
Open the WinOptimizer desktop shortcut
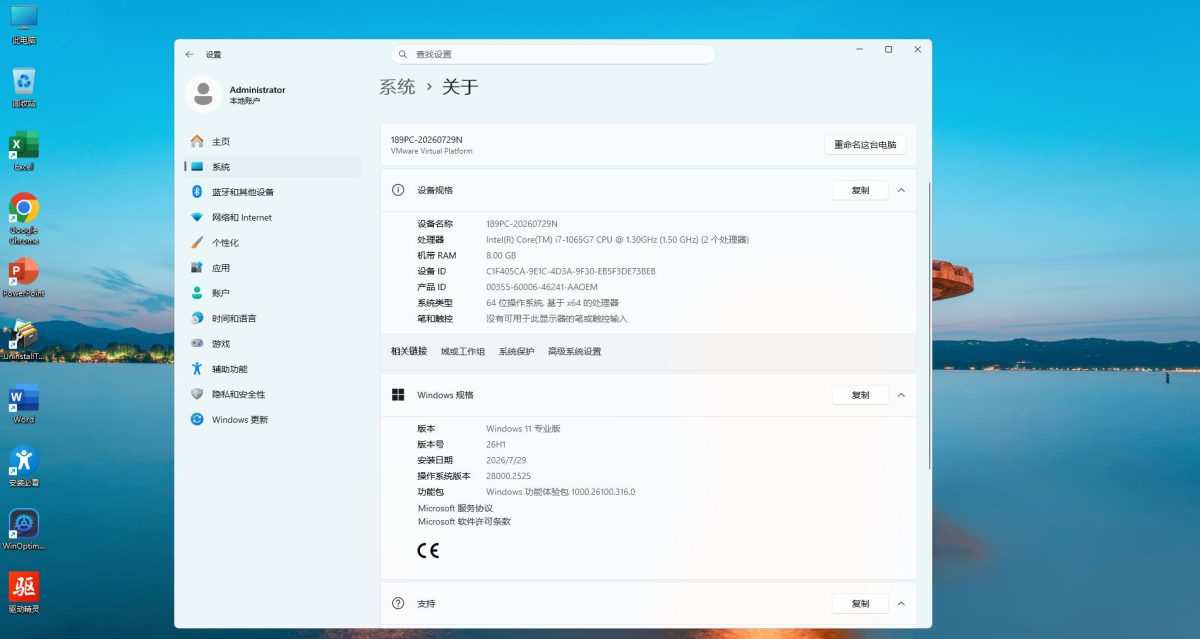point(24,530)
